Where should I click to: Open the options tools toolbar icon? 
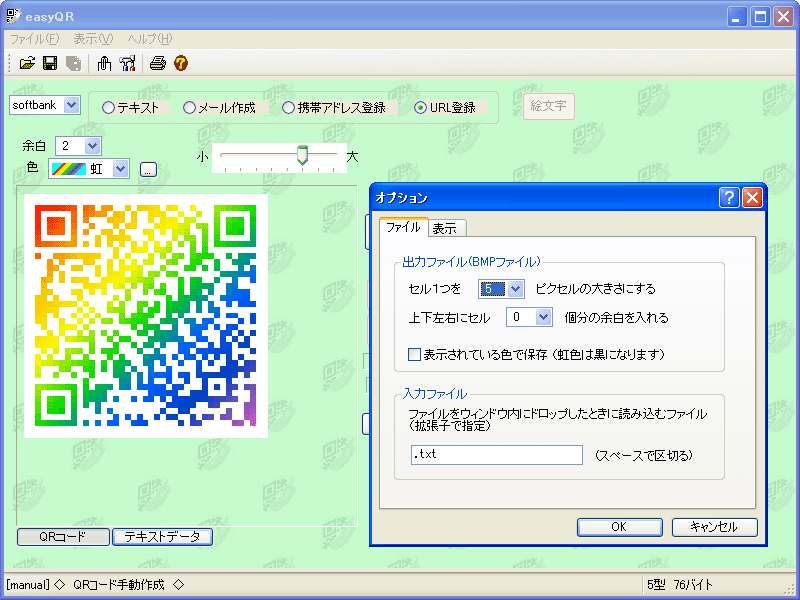(128, 63)
